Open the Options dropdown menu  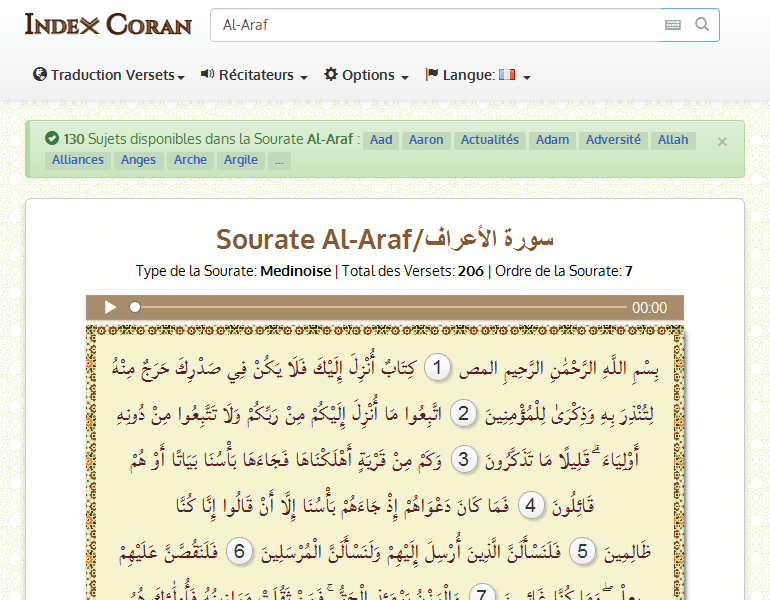click(366, 75)
